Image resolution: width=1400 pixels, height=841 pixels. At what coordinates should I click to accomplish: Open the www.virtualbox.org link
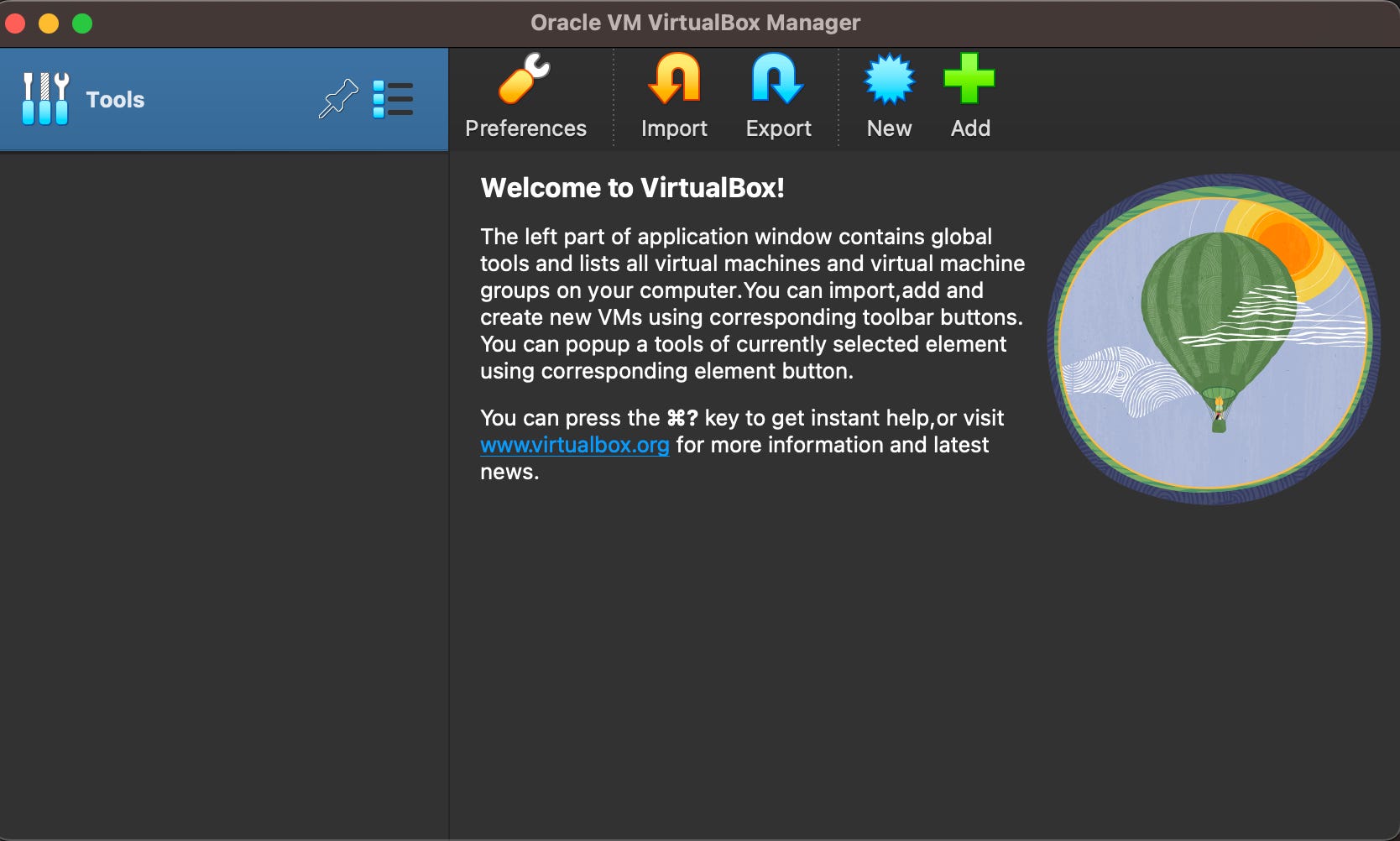click(x=575, y=445)
